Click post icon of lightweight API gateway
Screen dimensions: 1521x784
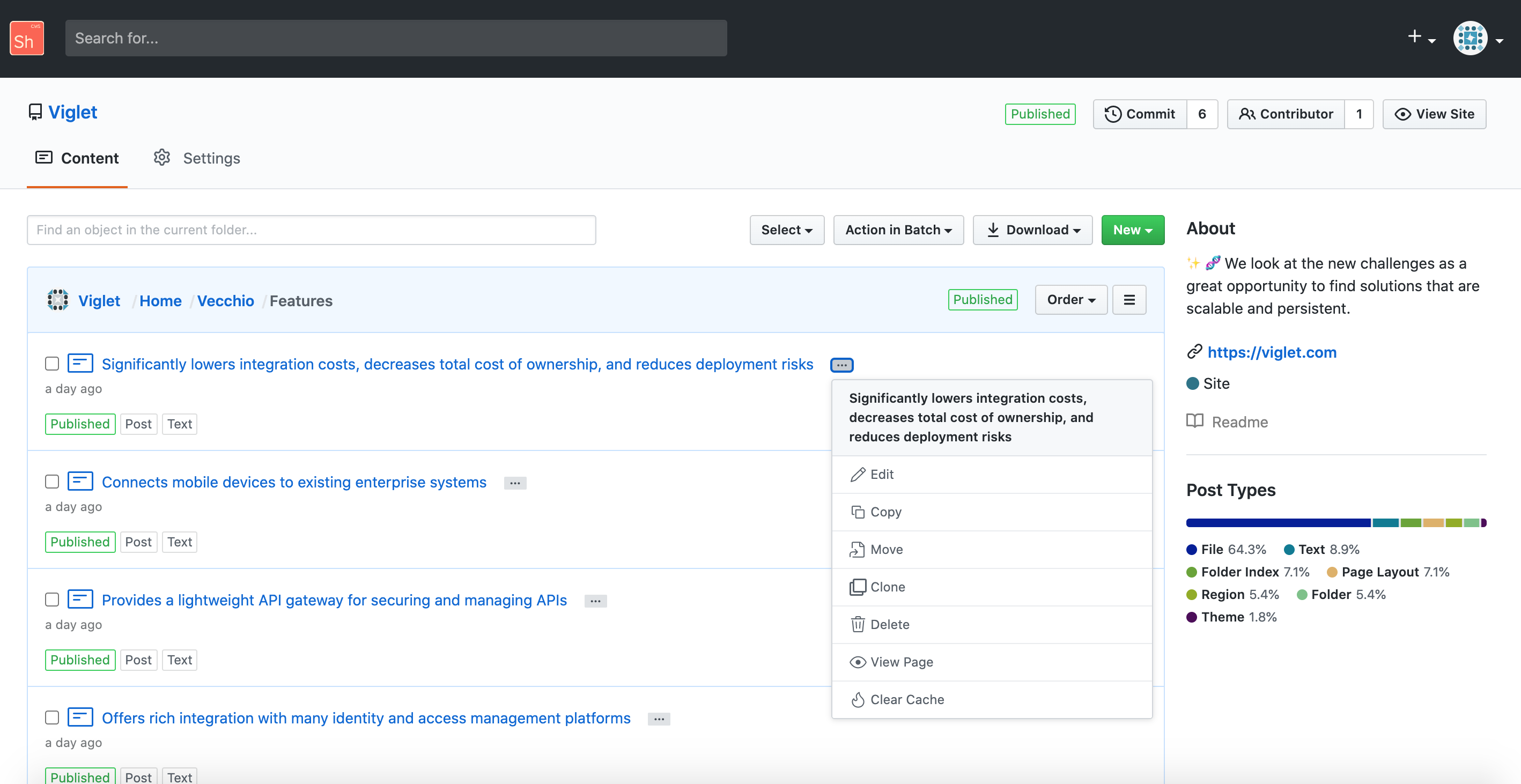click(x=80, y=599)
